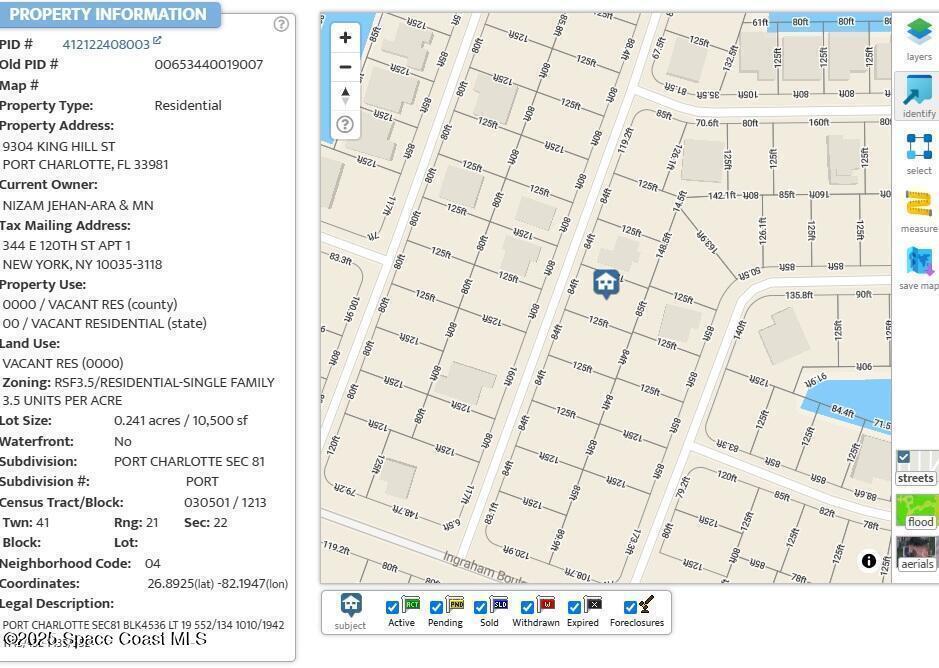
Task: Activate the measure tool
Action: coord(918,211)
